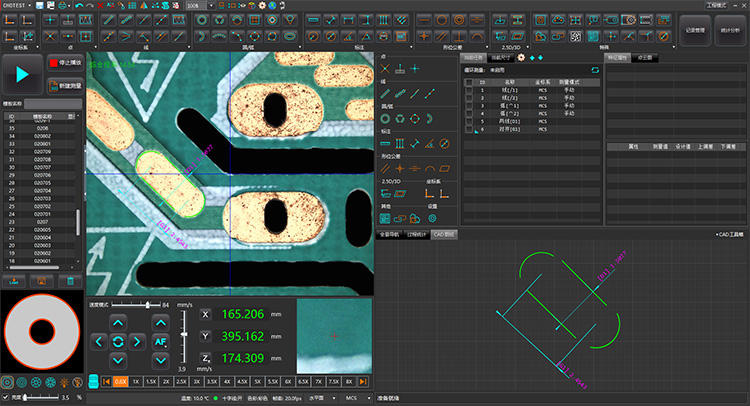This screenshot has height=406, width=750.
Task: Tick checkbox for measurement row 1
Action: (x=469, y=91)
